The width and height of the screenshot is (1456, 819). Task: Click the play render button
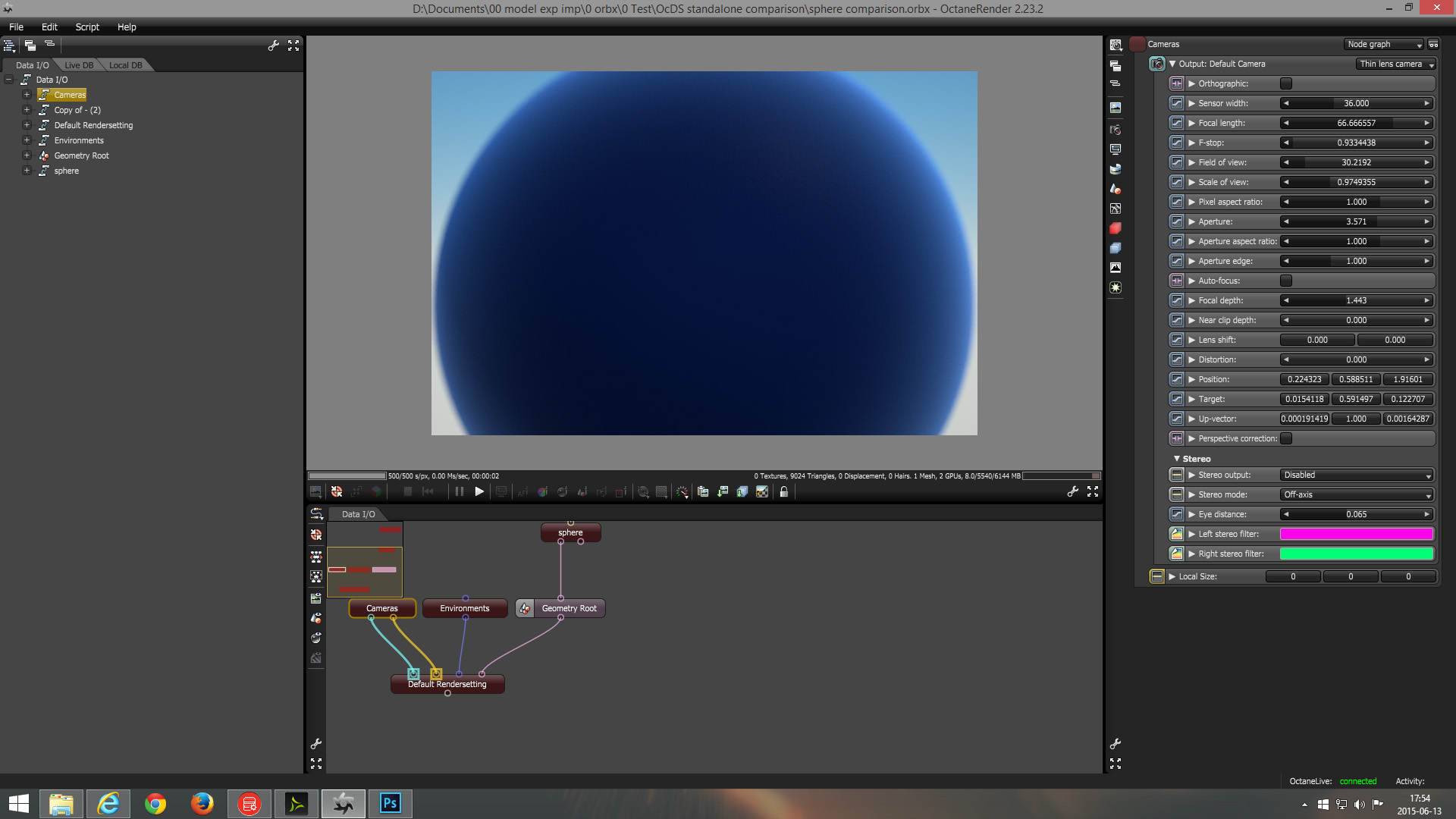tap(479, 492)
